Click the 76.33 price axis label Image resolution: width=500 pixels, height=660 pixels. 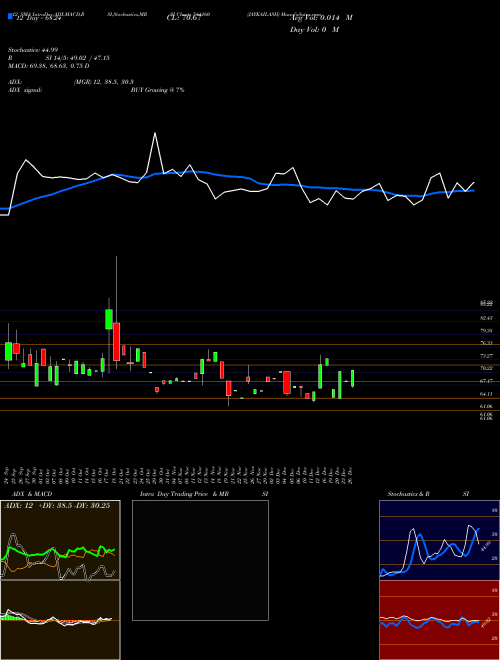[486, 343]
